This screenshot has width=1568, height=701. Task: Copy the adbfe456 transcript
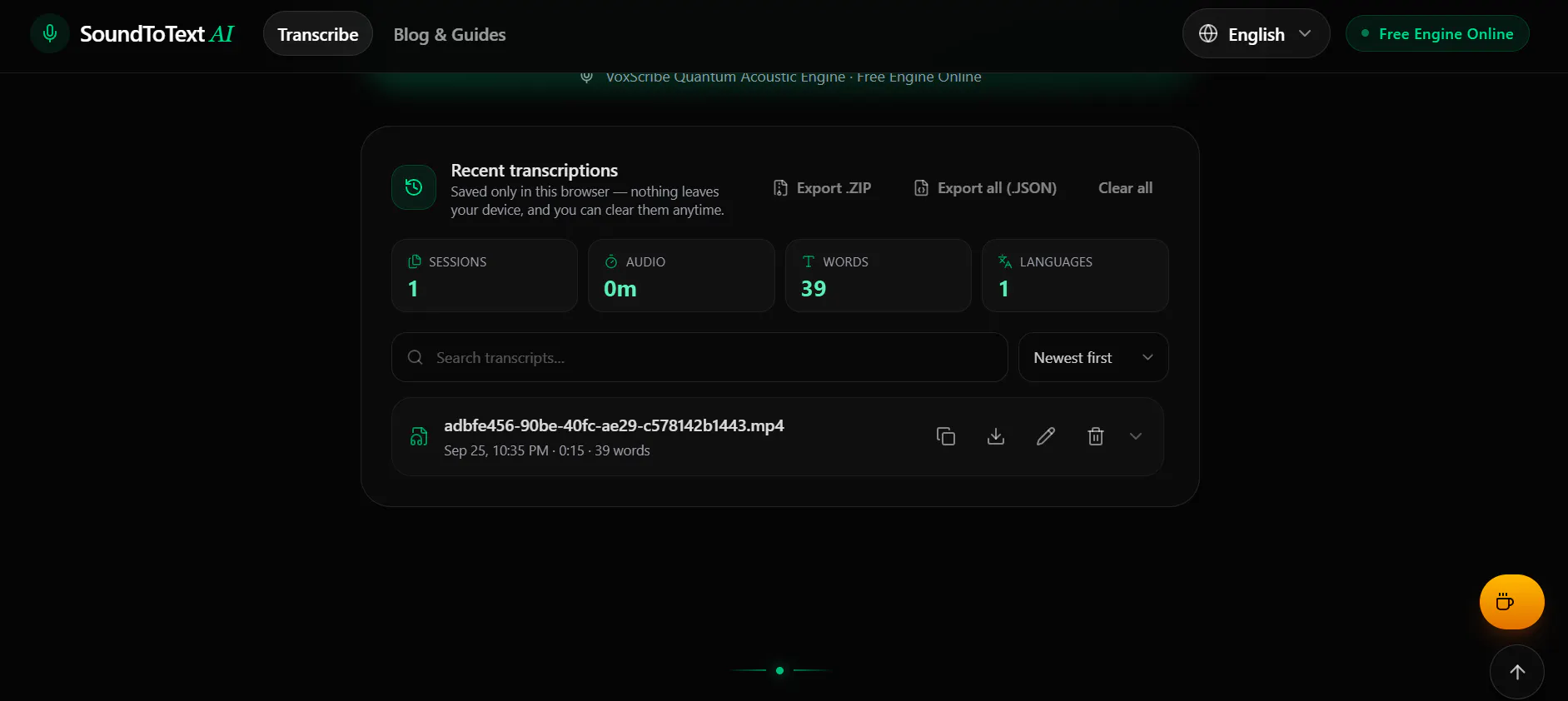tap(946, 436)
